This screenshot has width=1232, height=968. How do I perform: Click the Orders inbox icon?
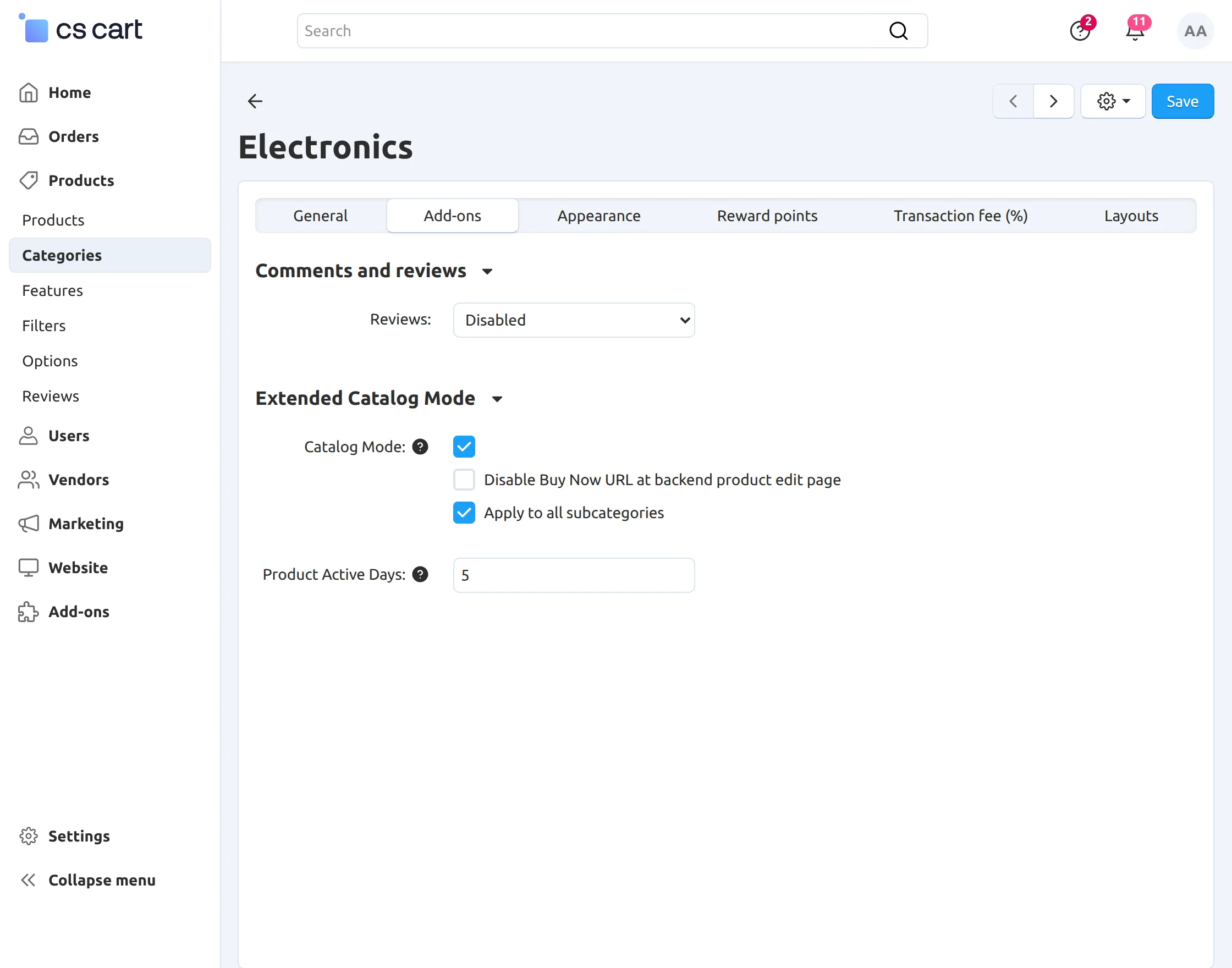coord(29,136)
